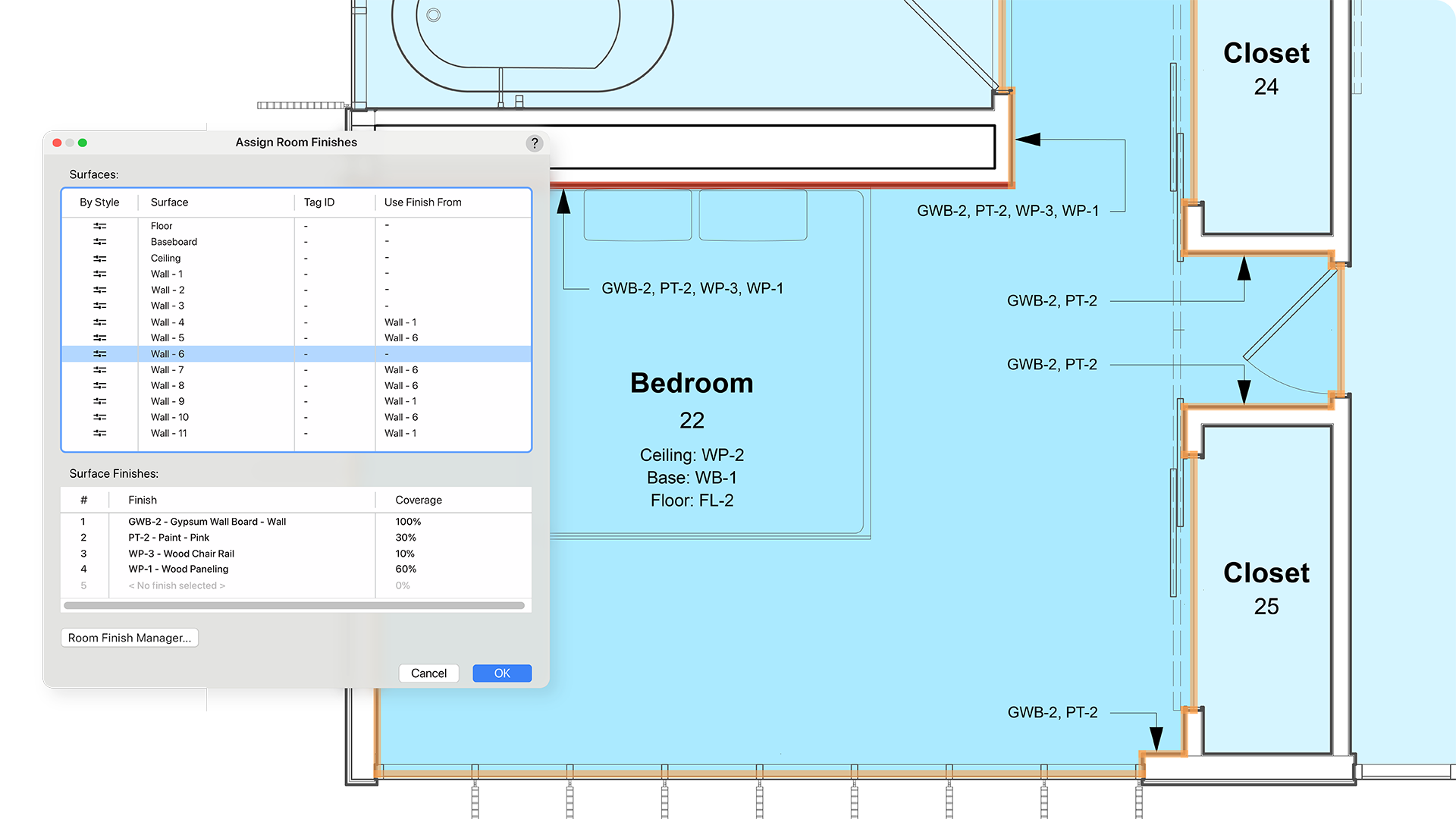This screenshot has height=819, width=1456.
Task: Toggle By Style icon for Baseboard row
Action: 100,242
